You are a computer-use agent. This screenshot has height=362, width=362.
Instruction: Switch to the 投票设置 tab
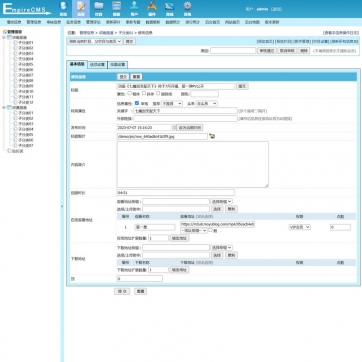[118, 65]
